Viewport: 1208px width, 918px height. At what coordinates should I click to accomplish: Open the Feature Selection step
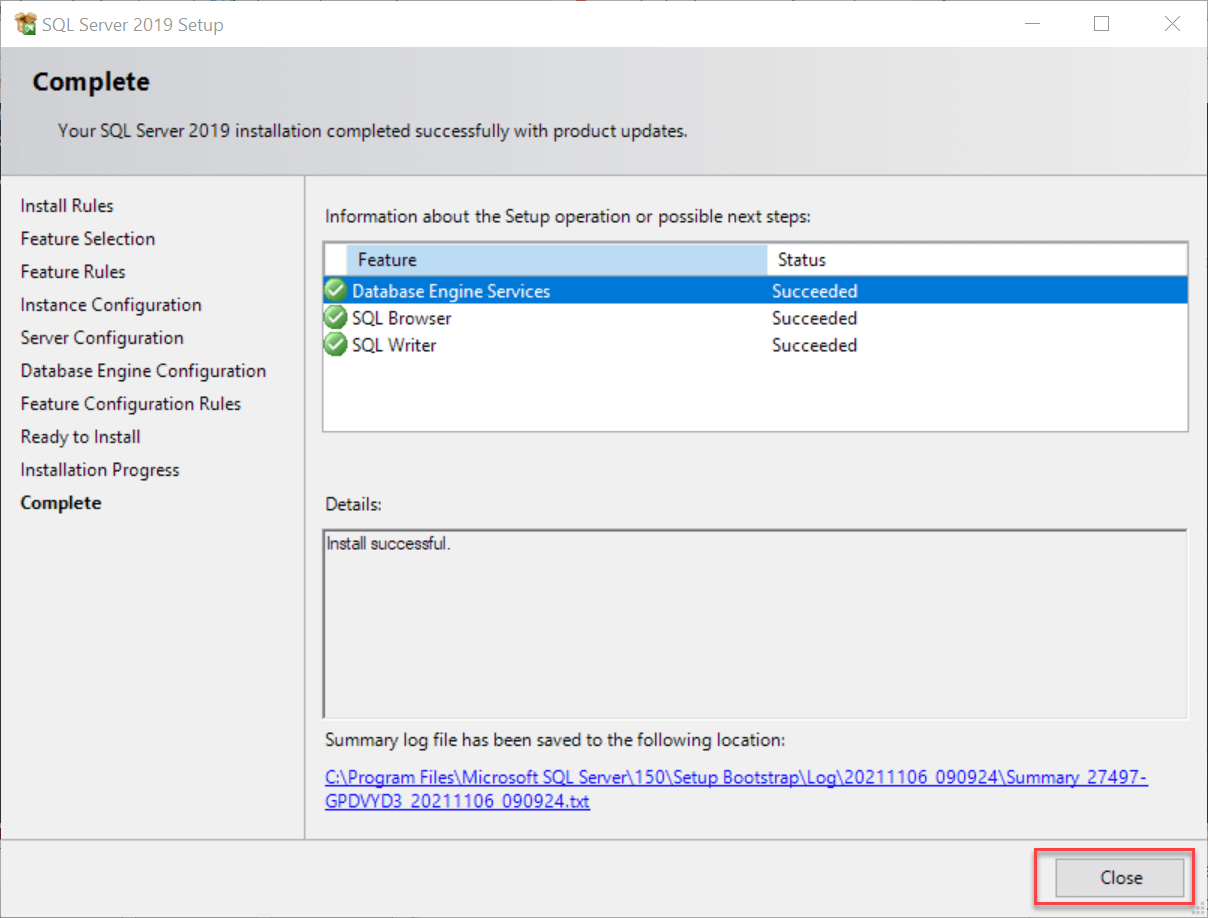click(x=88, y=238)
